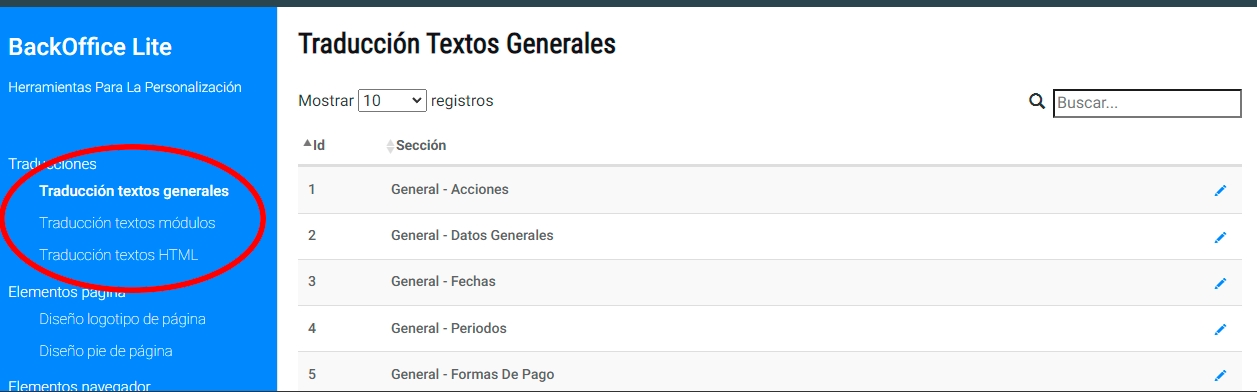
Task: Click pencil icon for General - Fechas
Action: (1220, 282)
